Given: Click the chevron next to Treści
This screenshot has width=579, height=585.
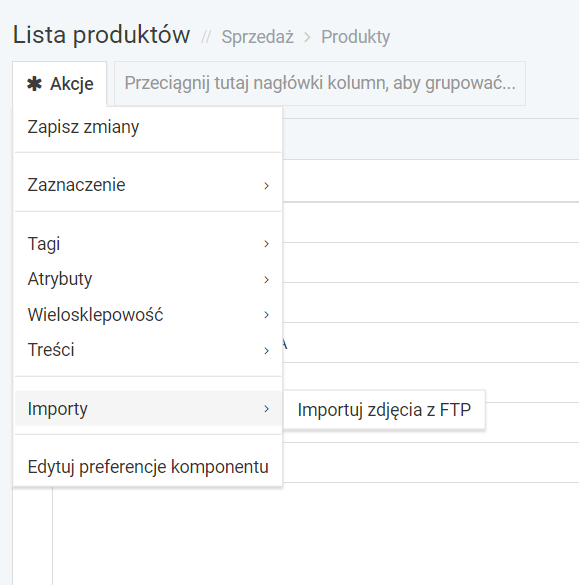Looking at the screenshot, I should point(266,350).
